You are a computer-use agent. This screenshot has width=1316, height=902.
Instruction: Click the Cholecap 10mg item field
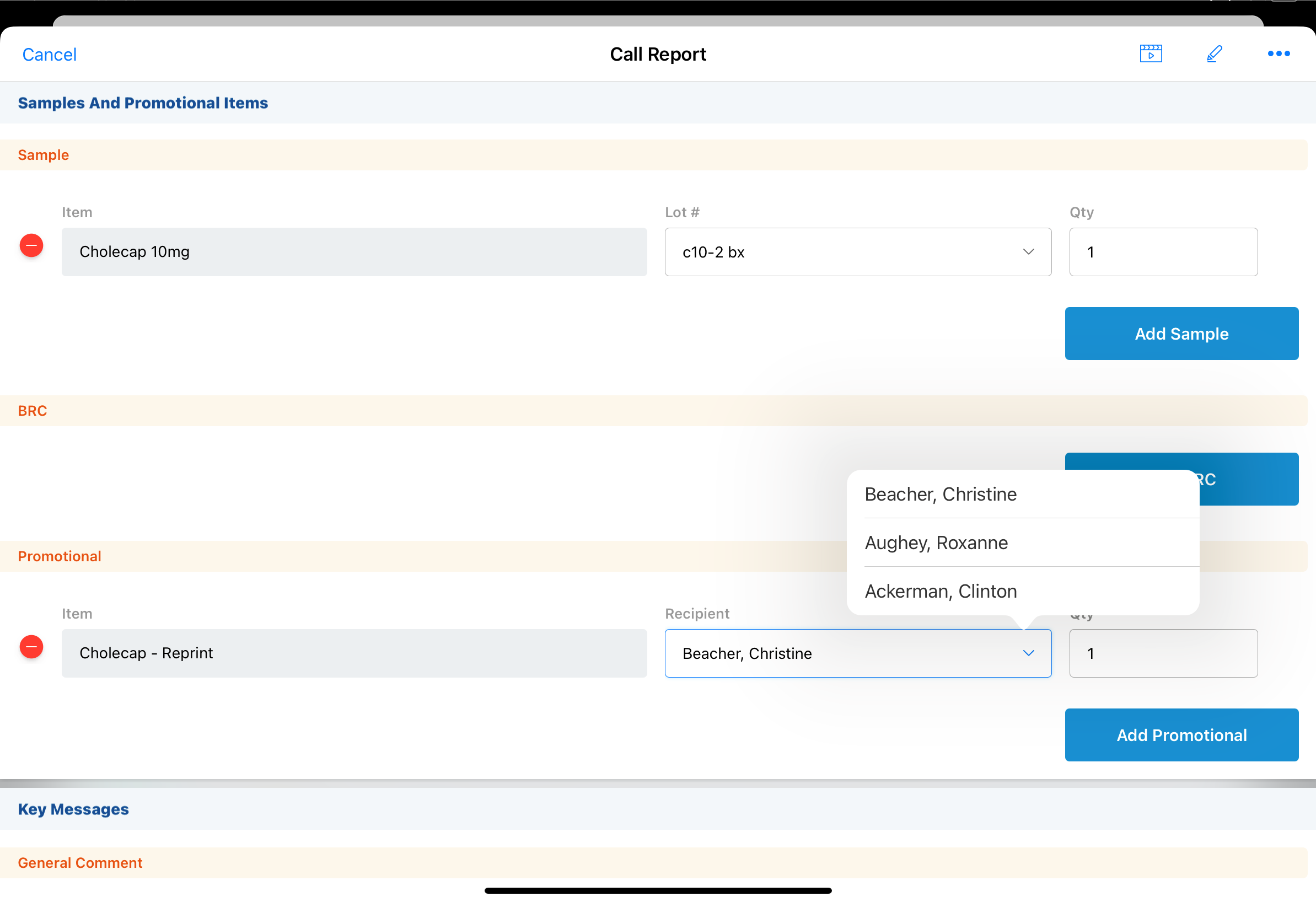click(354, 252)
